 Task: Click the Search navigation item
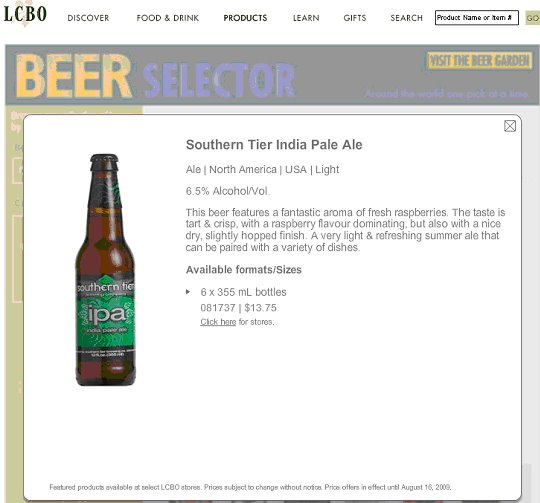[406, 18]
